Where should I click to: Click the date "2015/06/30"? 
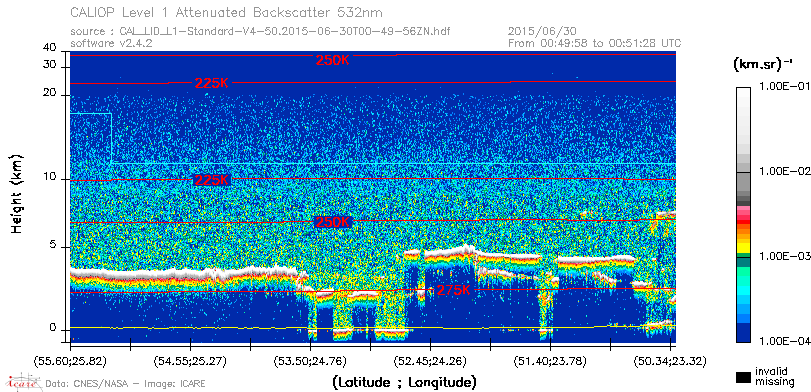point(543,32)
